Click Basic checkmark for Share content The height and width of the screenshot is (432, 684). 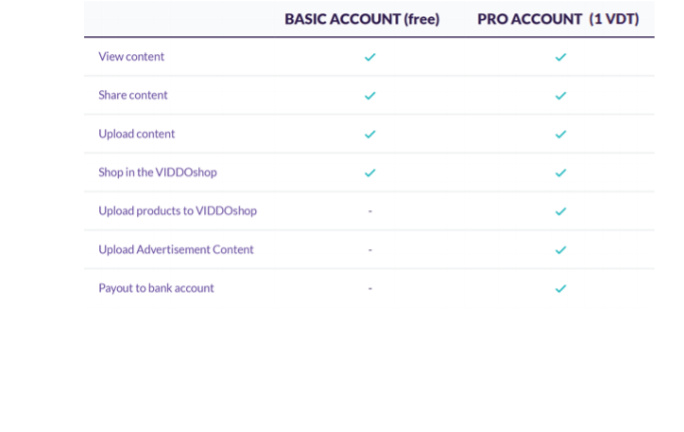coord(370,96)
